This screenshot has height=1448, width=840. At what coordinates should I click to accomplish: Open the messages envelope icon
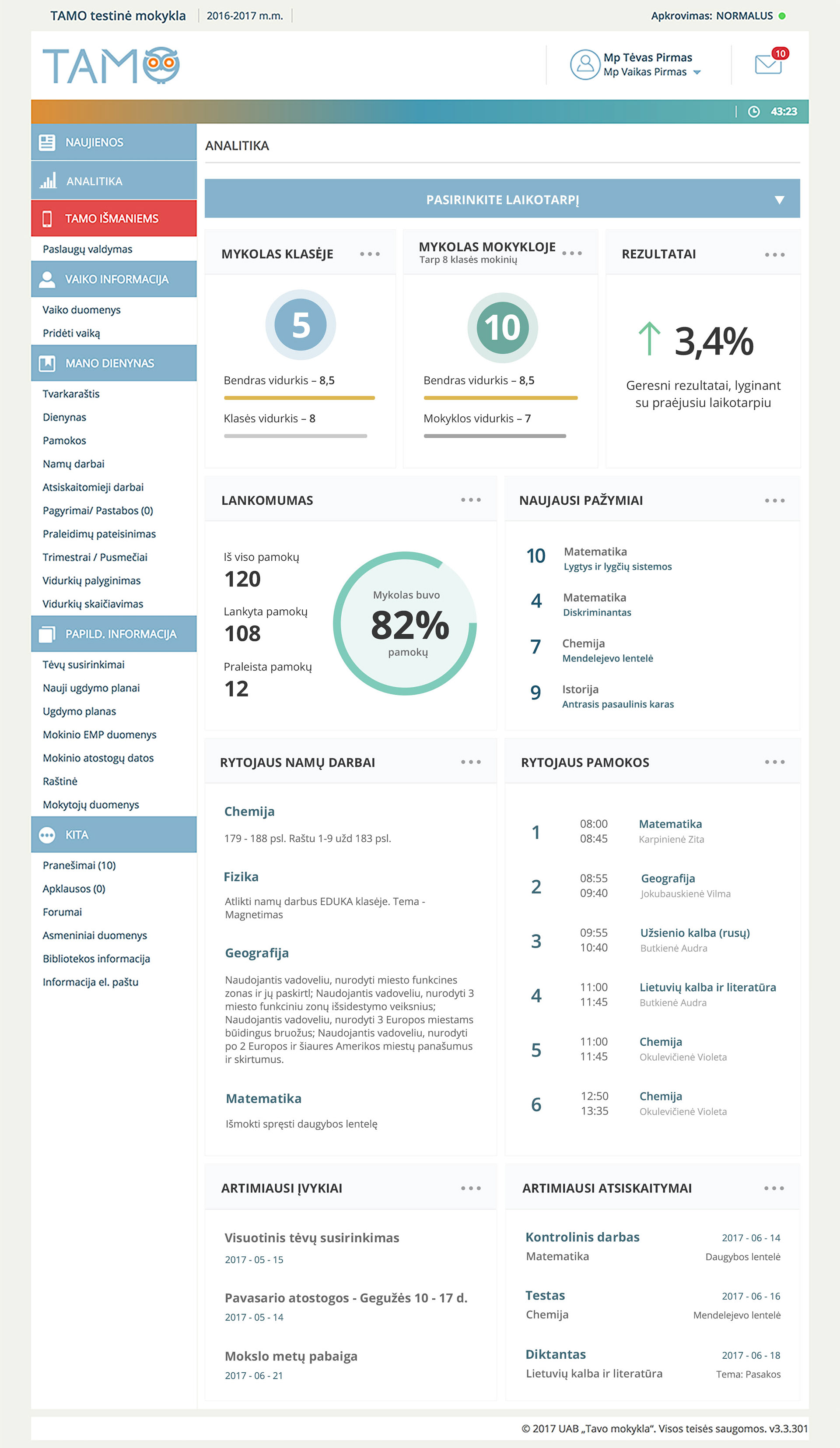pos(768,64)
